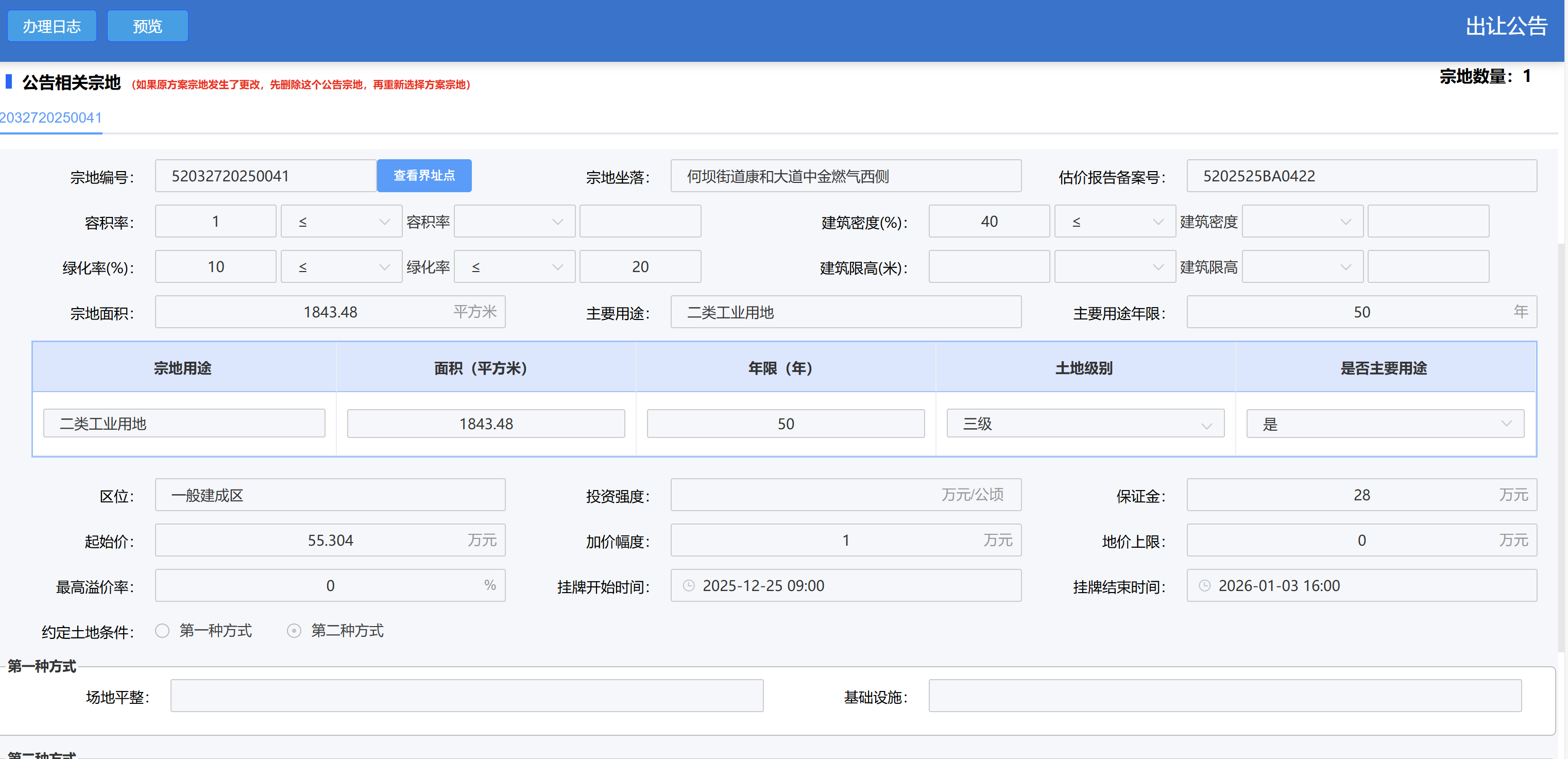This screenshot has width=1568, height=759.
Task: Open empty 建筑限高 first operator dropdown
Action: pos(1115,266)
